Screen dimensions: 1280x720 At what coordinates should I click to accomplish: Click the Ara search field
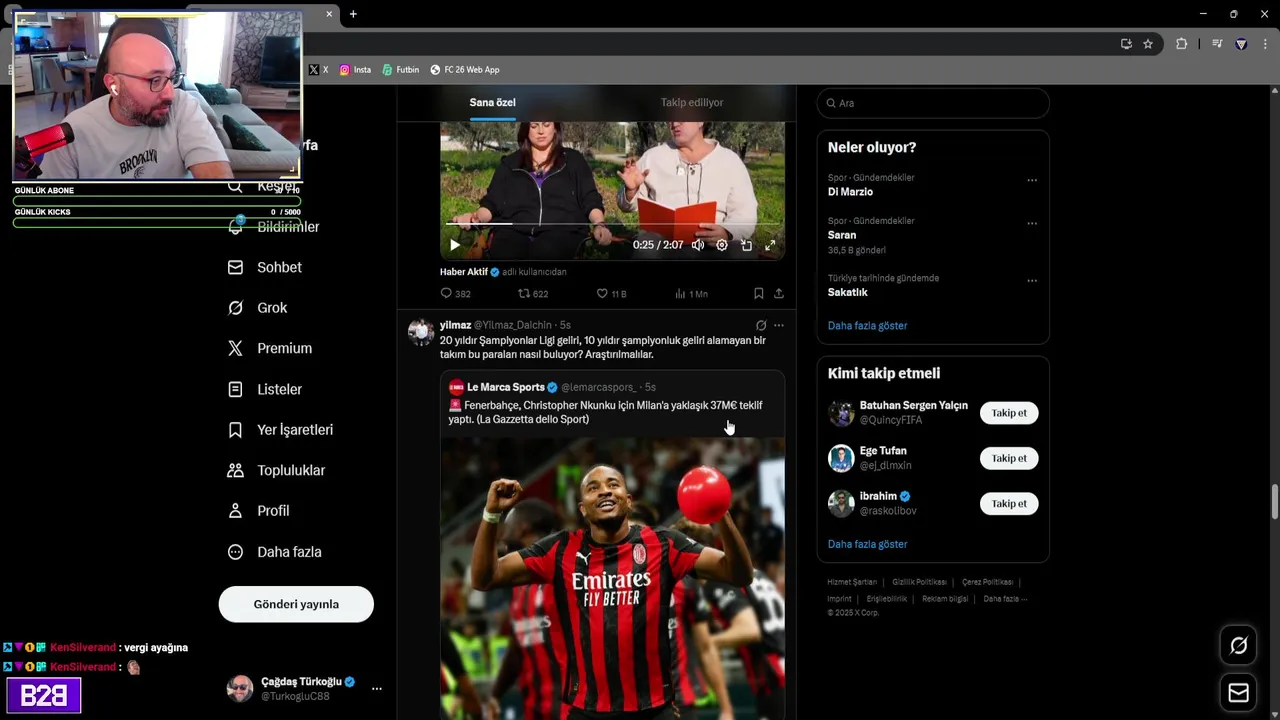933,103
